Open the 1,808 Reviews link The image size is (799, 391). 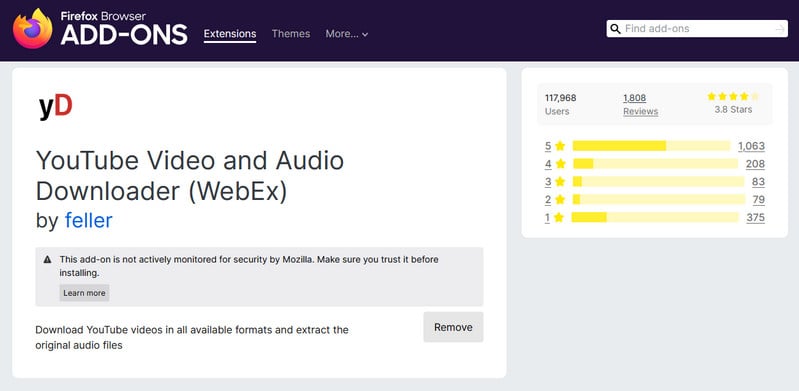[634, 98]
